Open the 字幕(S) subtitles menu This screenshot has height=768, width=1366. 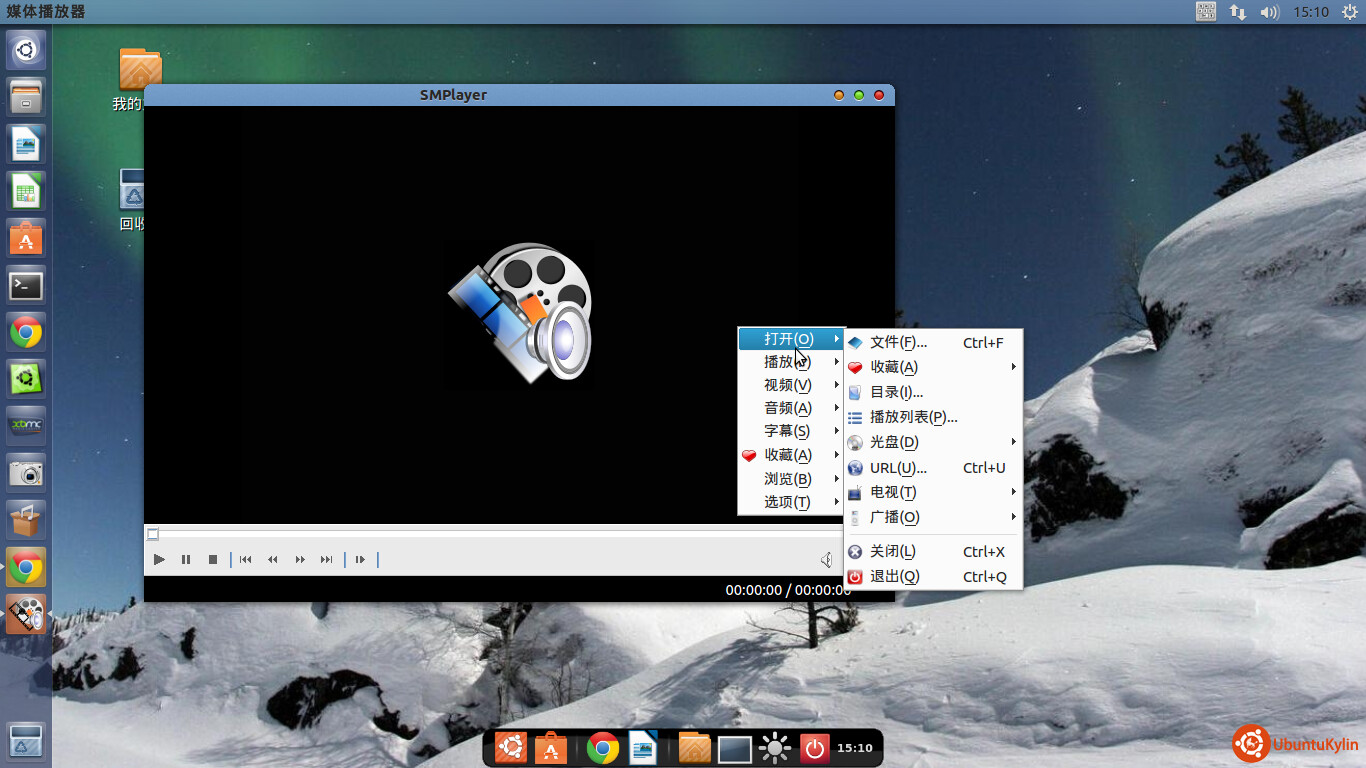[787, 431]
